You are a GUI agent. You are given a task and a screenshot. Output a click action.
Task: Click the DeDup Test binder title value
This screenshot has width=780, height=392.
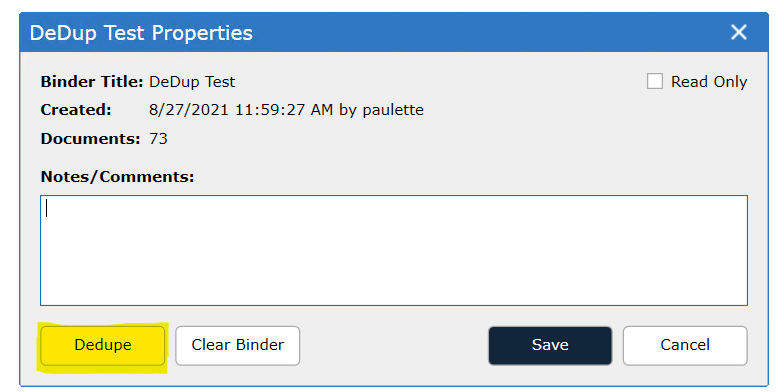click(x=192, y=82)
